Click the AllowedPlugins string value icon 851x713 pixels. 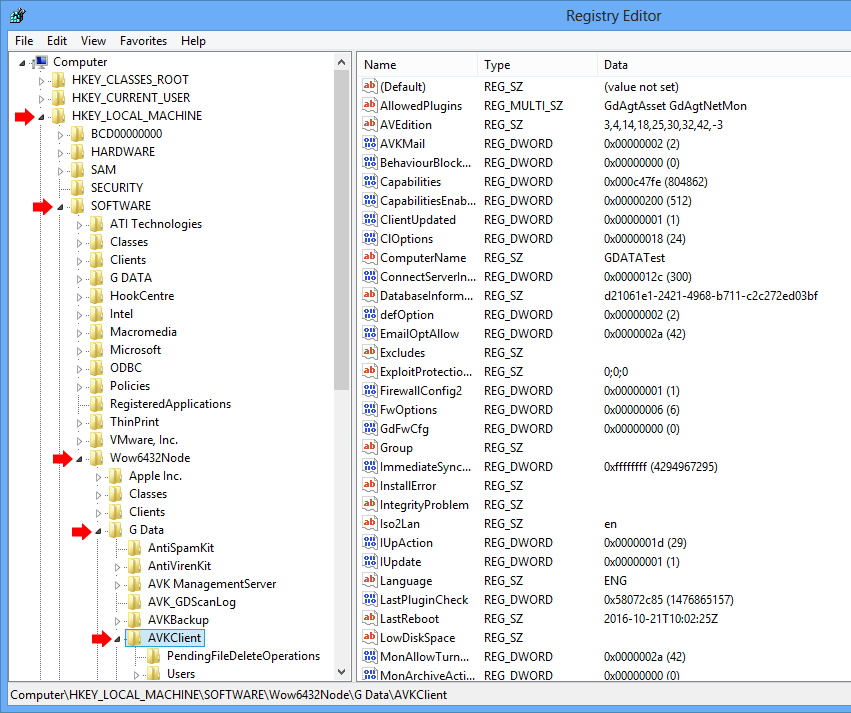pos(370,105)
